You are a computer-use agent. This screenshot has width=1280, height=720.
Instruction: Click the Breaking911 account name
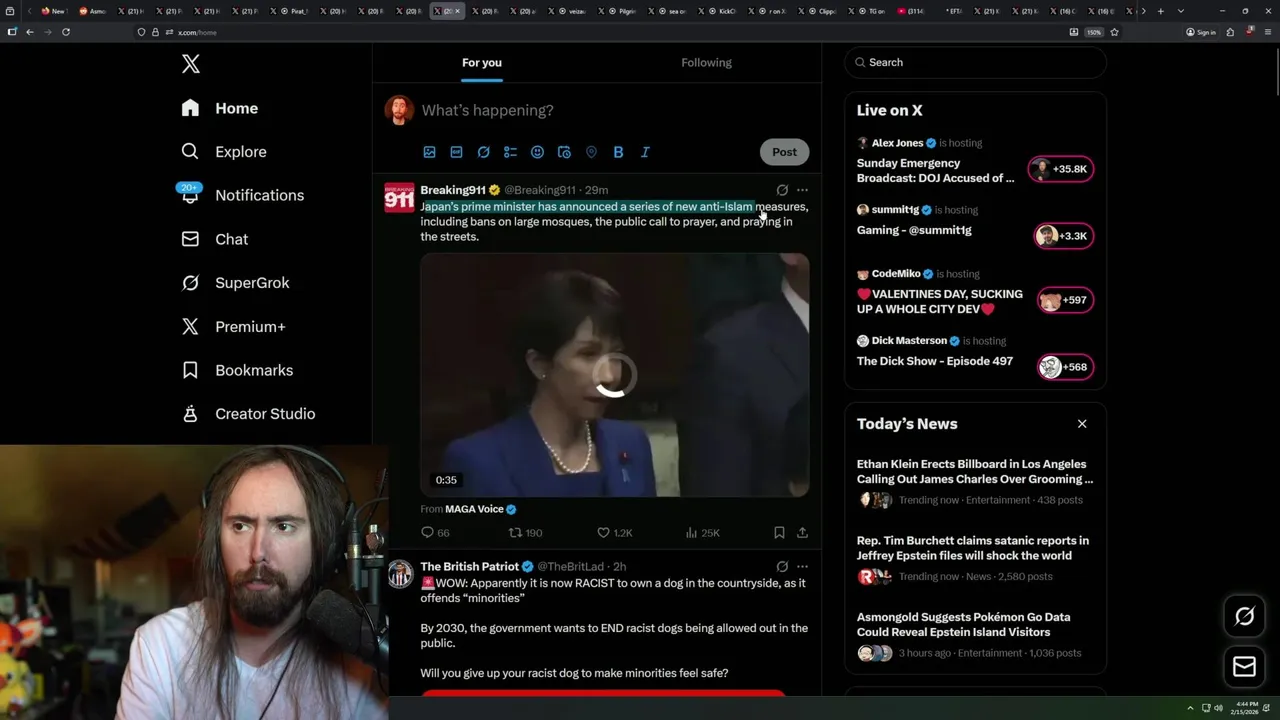[x=453, y=190]
